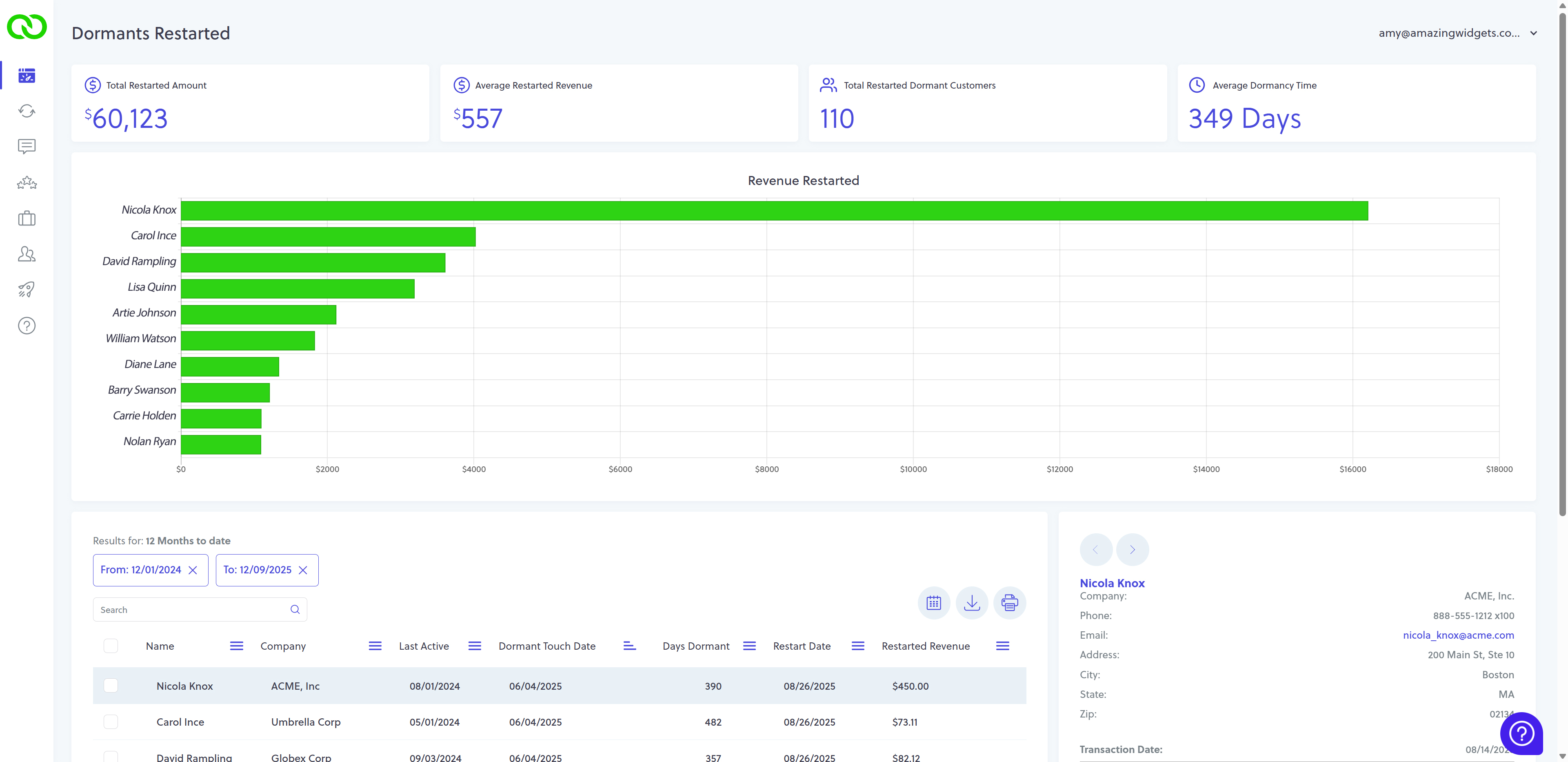The width and height of the screenshot is (1568, 762).
Task: Click the rocket launch sidebar icon
Action: 27,290
